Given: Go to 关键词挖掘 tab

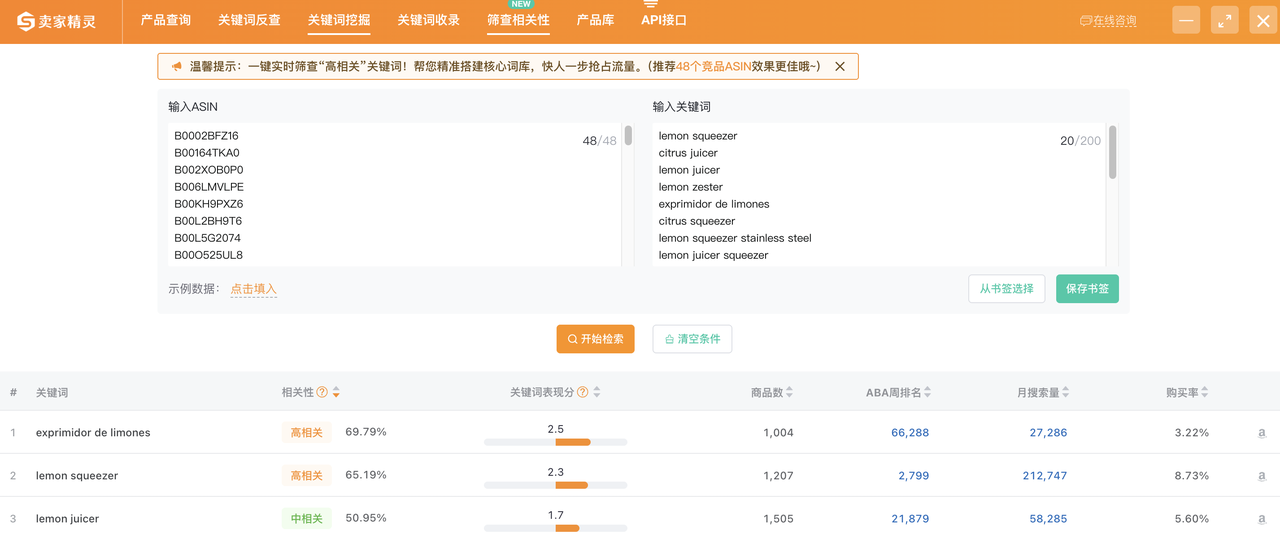Looking at the screenshot, I should click(x=339, y=20).
